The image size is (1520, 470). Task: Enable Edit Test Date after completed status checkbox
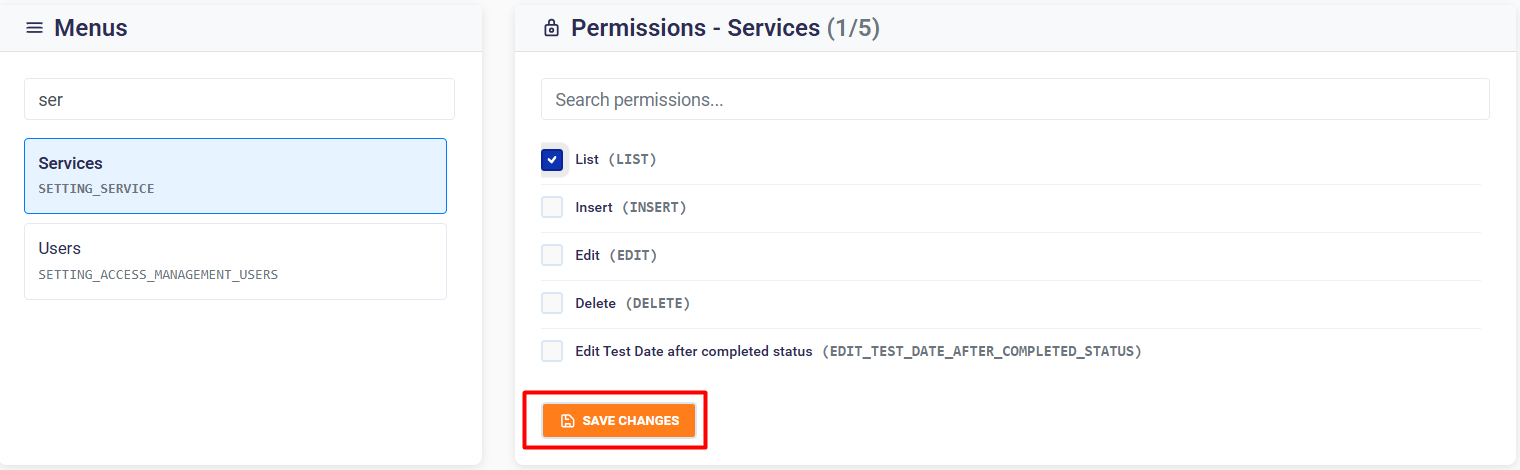[x=552, y=351]
